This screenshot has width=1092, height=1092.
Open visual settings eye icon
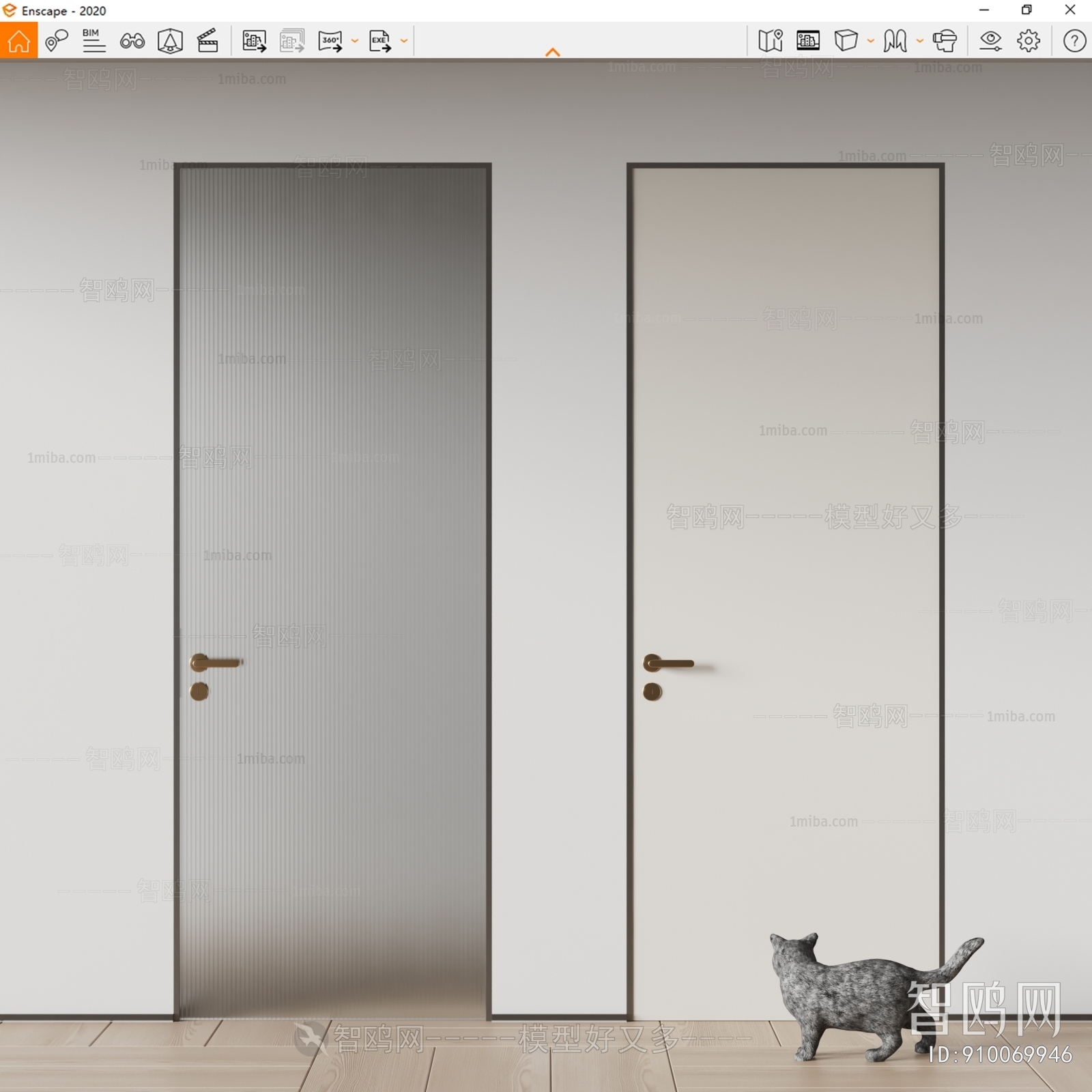coord(990,41)
